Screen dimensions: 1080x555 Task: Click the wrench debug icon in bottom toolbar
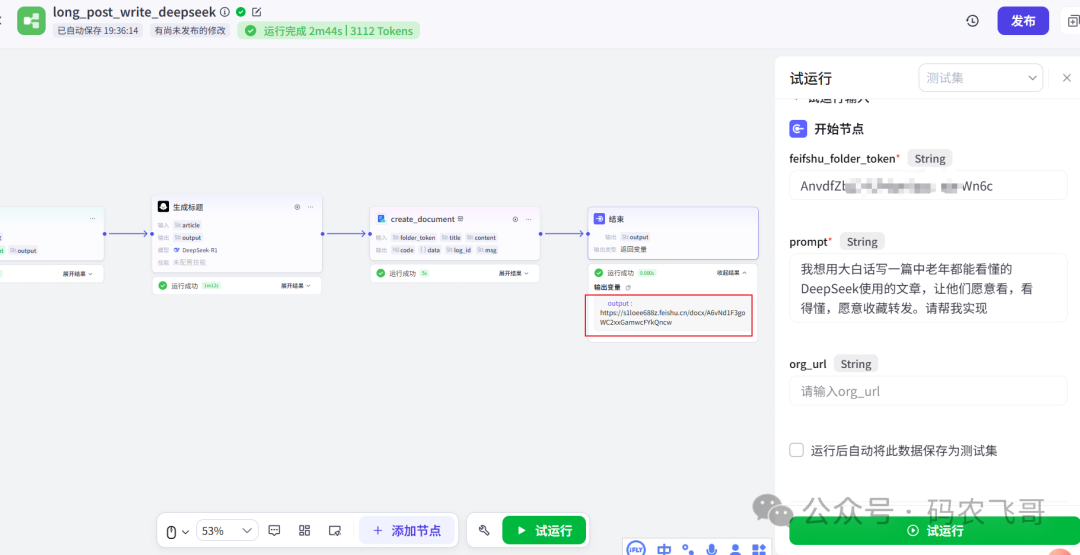pos(484,531)
